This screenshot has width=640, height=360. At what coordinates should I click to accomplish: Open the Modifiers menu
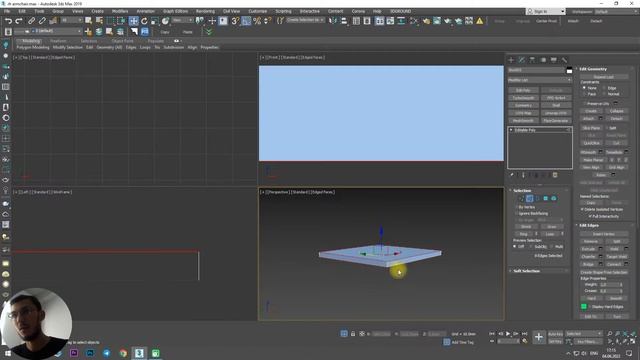click(x=120, y=11)
